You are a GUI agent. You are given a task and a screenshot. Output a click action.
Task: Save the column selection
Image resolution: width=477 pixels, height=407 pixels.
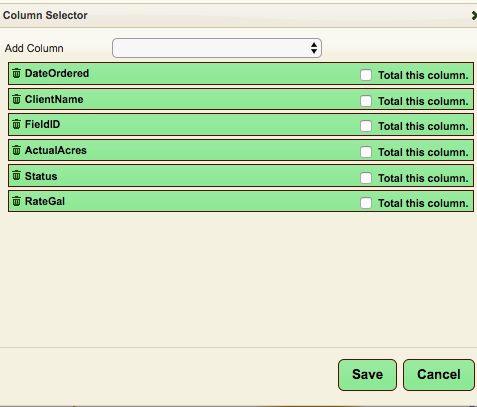pyautogui.click(x=367, y=375)
